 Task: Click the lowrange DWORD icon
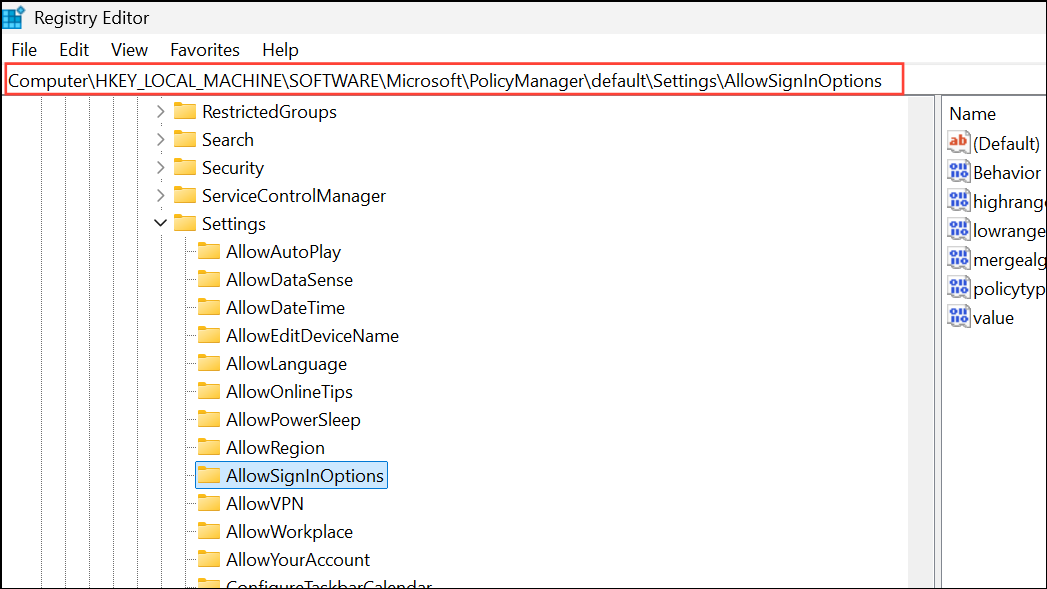[x=957, y=229]
